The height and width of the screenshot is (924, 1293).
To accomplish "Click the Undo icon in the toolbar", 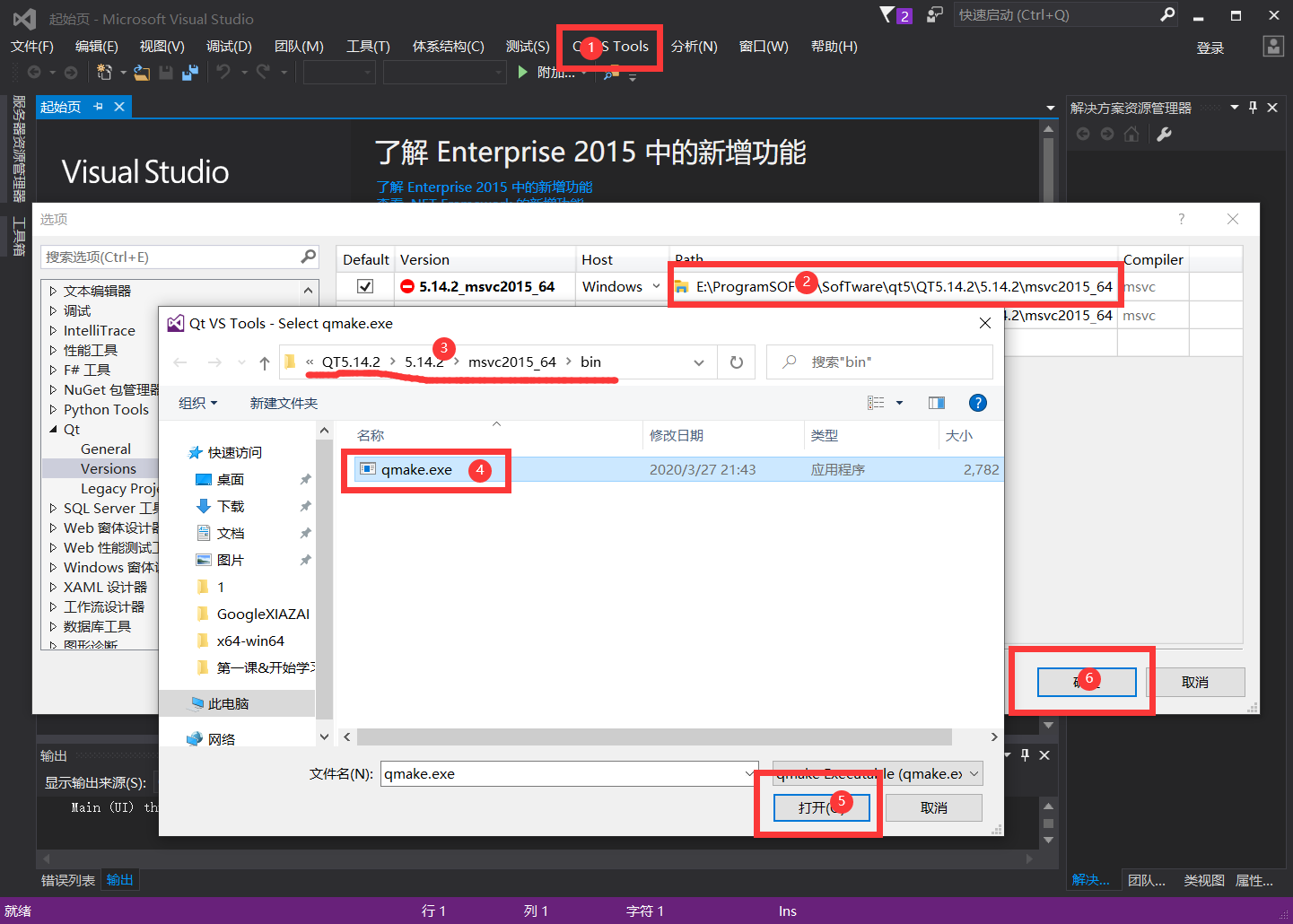I will tap(223, 72).
